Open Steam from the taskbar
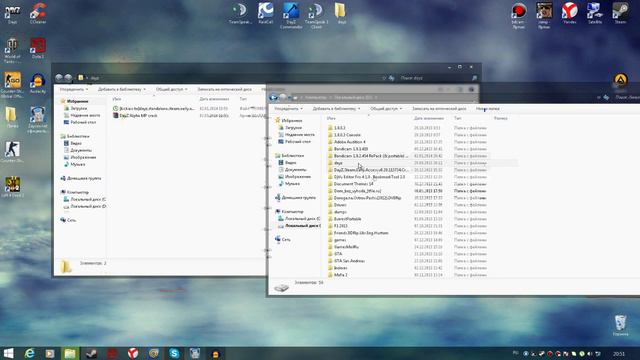Image resolution: width=640 pixels, height=360 pixels. [91, 353]
